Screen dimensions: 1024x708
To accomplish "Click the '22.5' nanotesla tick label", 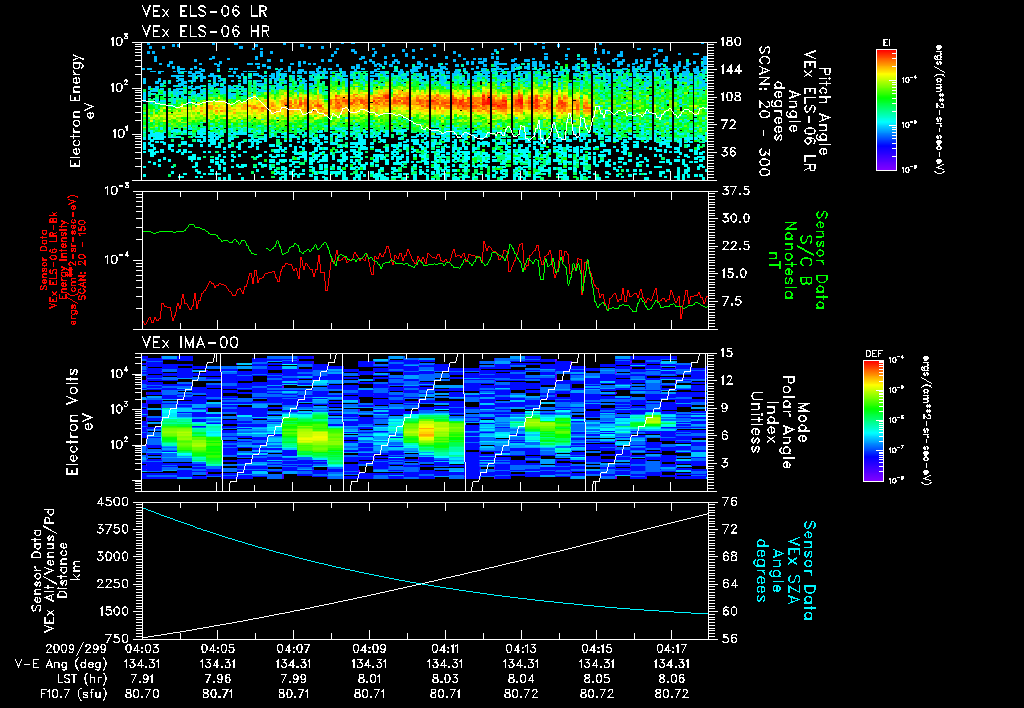I will click(x=735, y=246).
